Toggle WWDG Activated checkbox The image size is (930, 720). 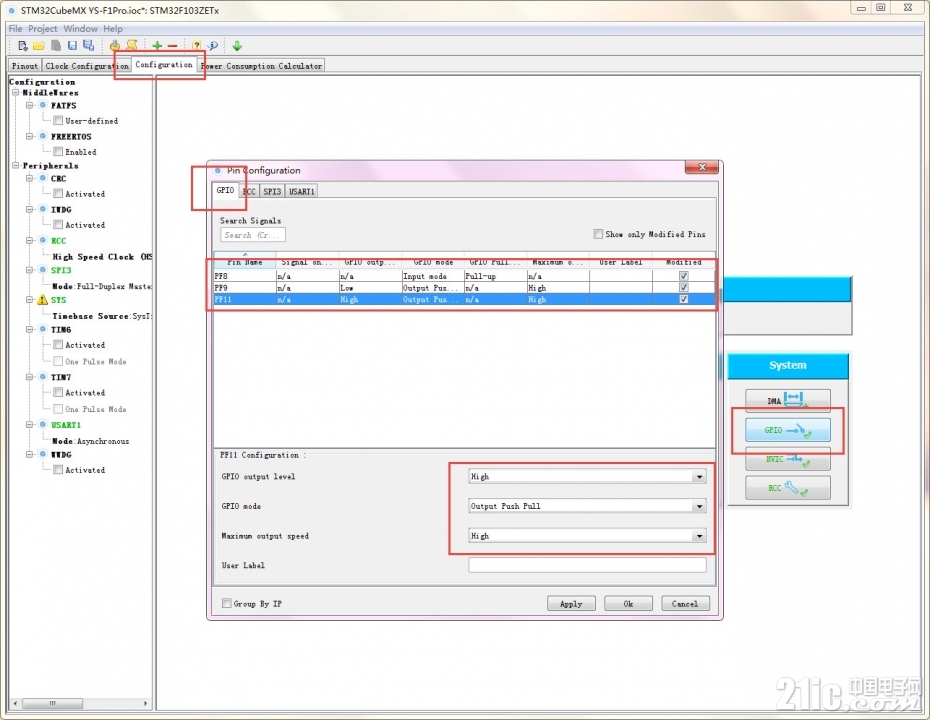pyautogui.click(x=58, y=470)
